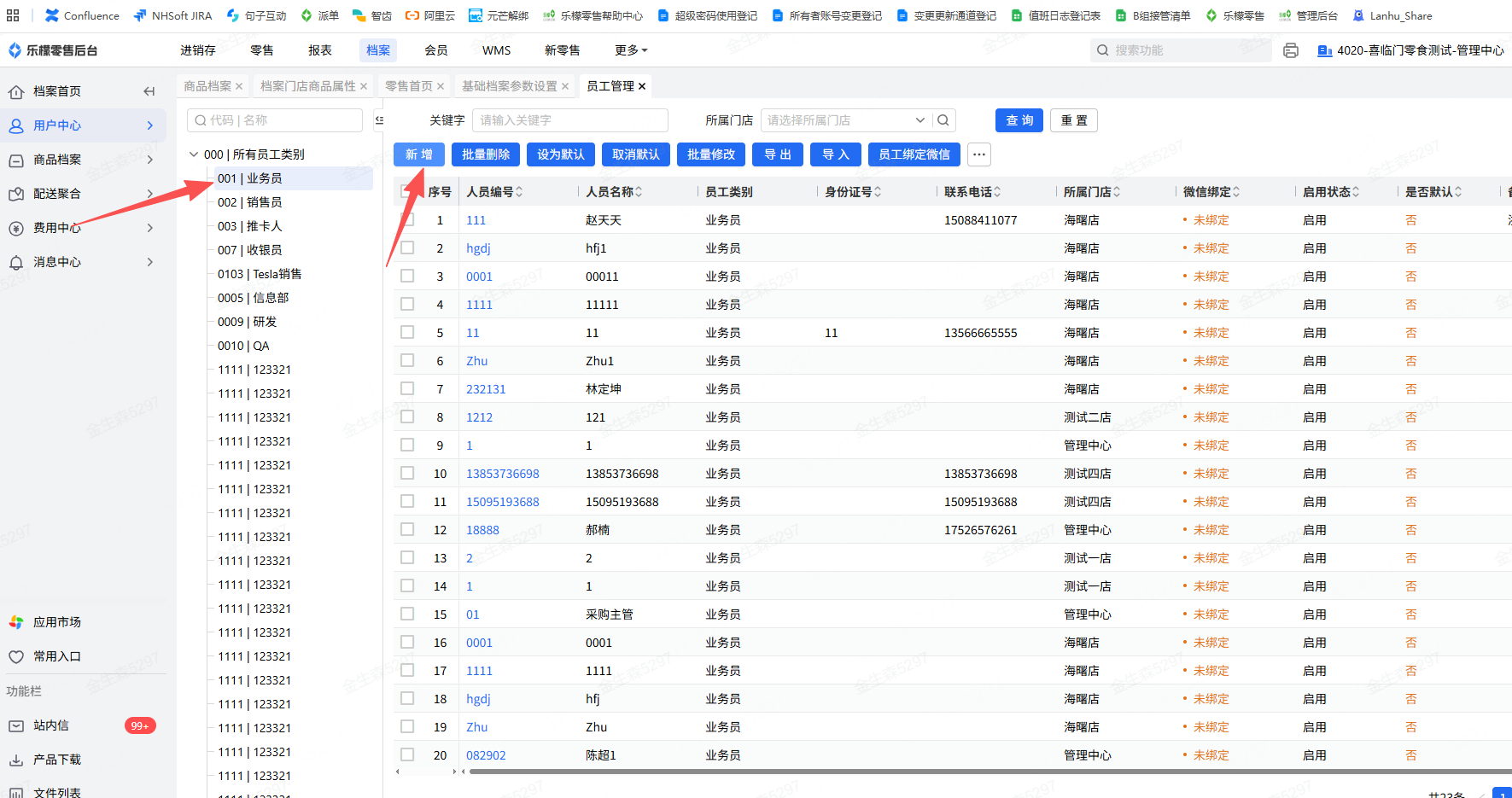Viewport: 1512px width, 798px height.
Task: Click the 乐檬零售后台 logo
Action: pyautogui.click(x=53, y=50)
